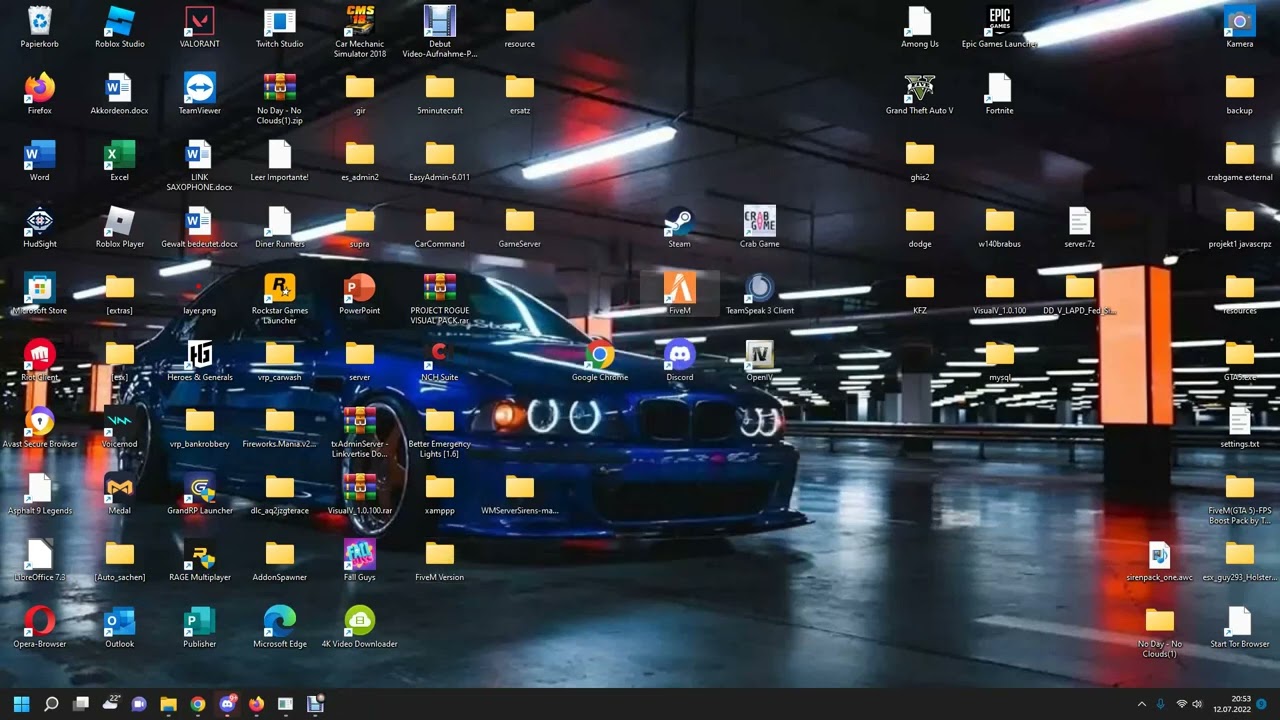This screenshot has height=720, width=1280.
Task: Select the Kamera desktop icon
Action: click(x=1240, y=27)
